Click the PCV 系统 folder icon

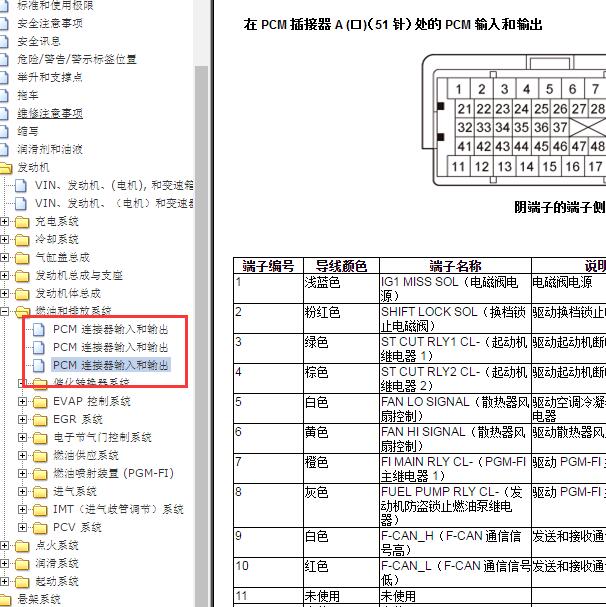click(x=40, y=528)
